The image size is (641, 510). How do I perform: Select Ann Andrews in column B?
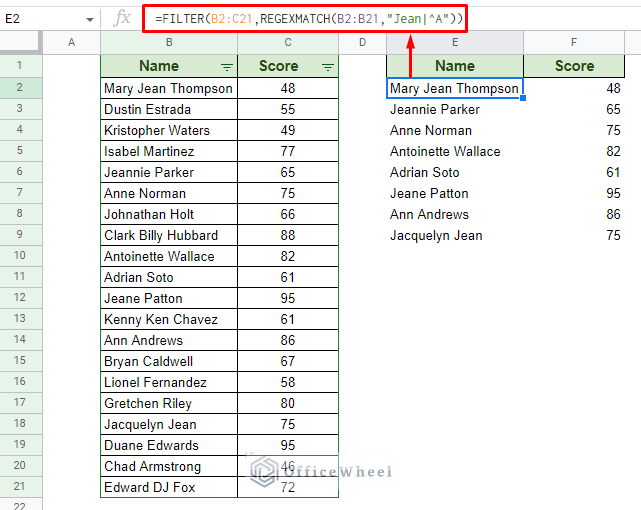169,340
